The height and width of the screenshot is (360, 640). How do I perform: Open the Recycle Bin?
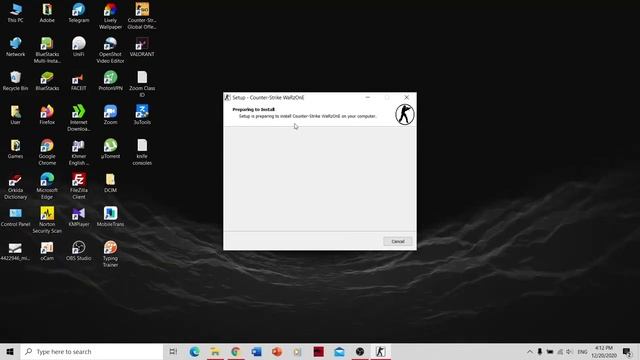point(16,81)
